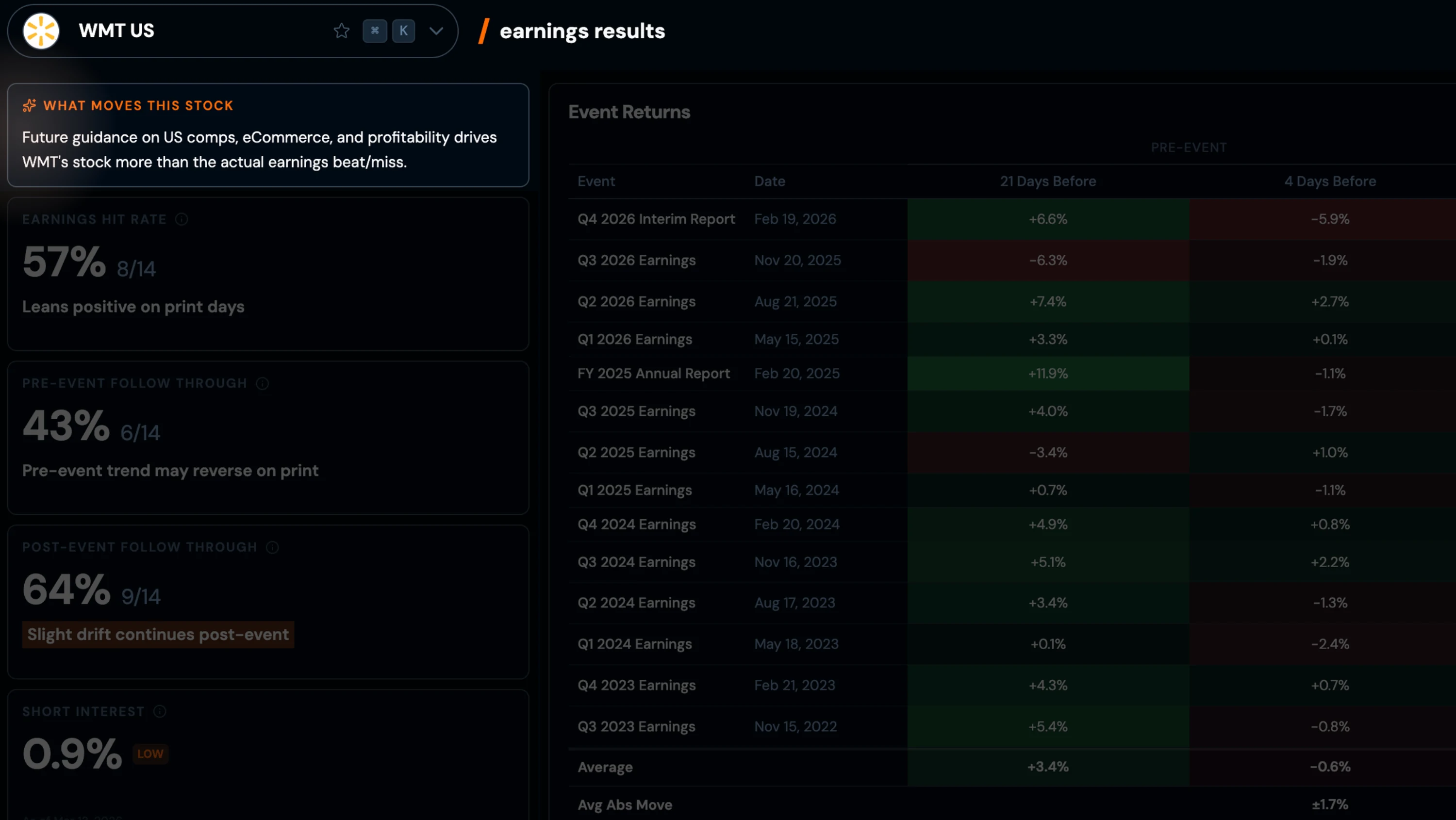
Task: Favorite WMT US with the star icon
Action: click(341, 31)
